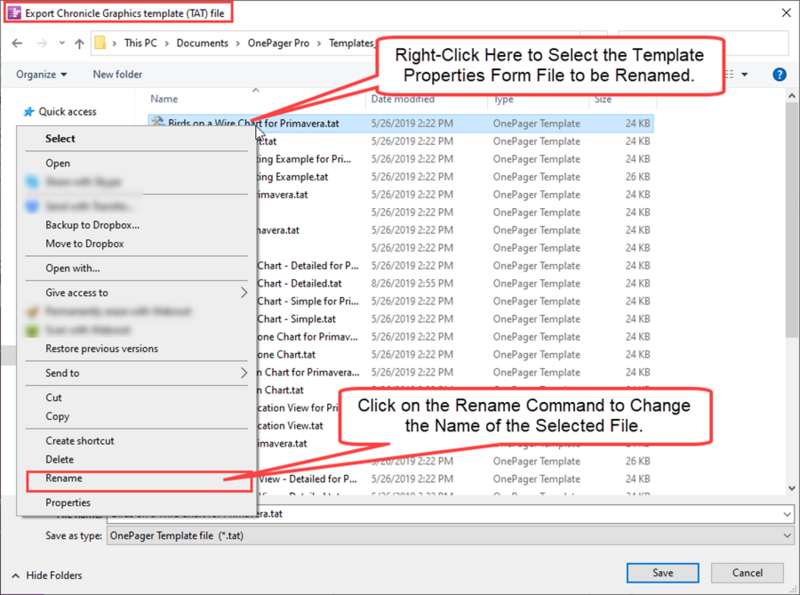Select file ending 'one Chart.tat'
Viewport: 800px width, 595px height.
pos(455,355)
